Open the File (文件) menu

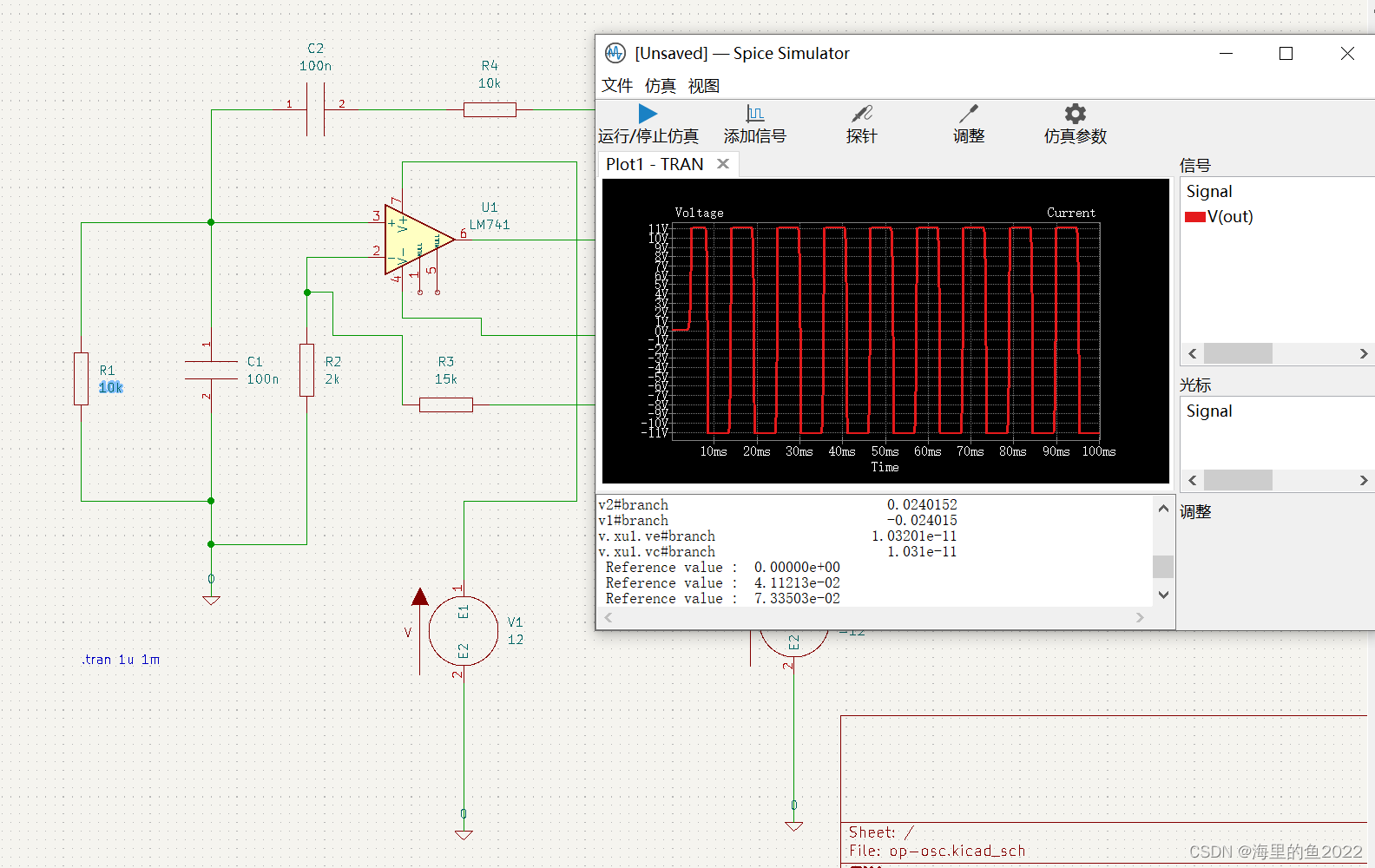click(617, 86)
